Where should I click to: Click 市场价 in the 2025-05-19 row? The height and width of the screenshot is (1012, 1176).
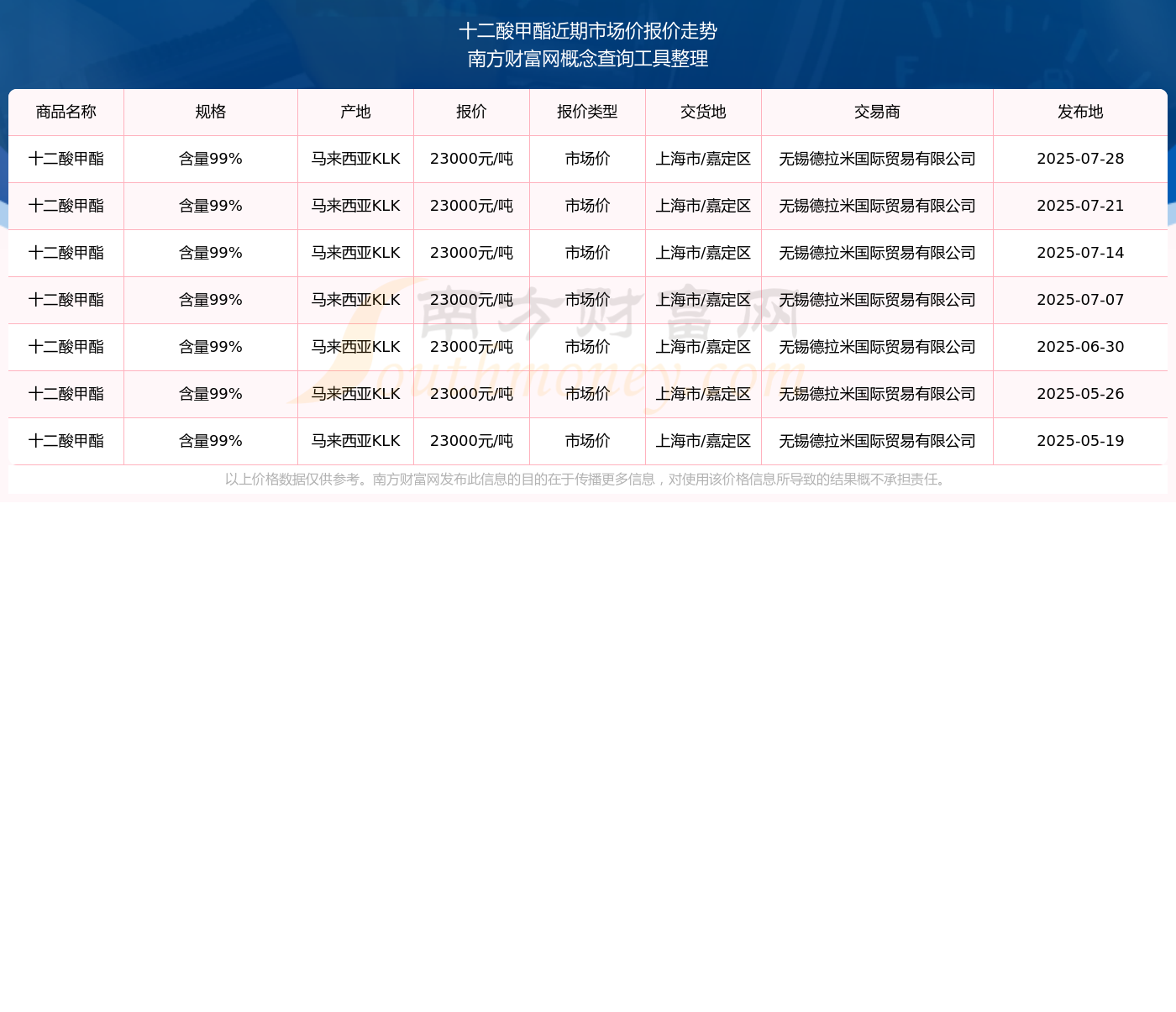(587, 441)
